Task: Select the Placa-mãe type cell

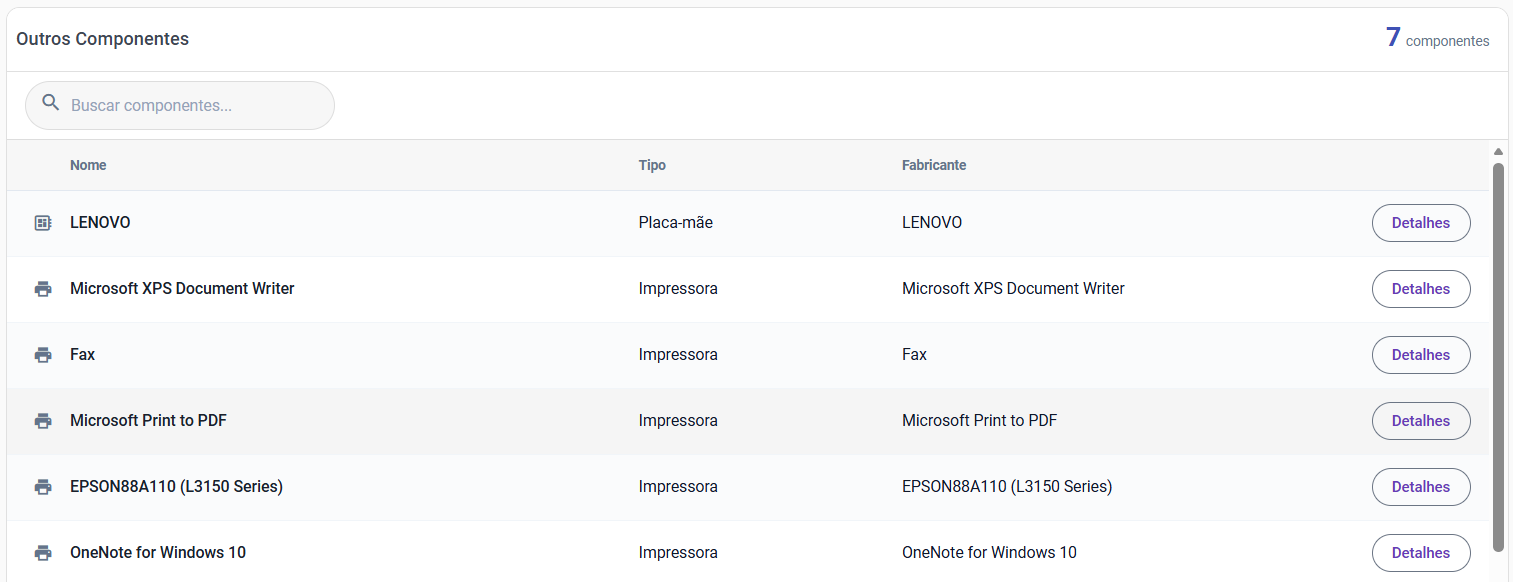Action: click(x=676, y=223)
